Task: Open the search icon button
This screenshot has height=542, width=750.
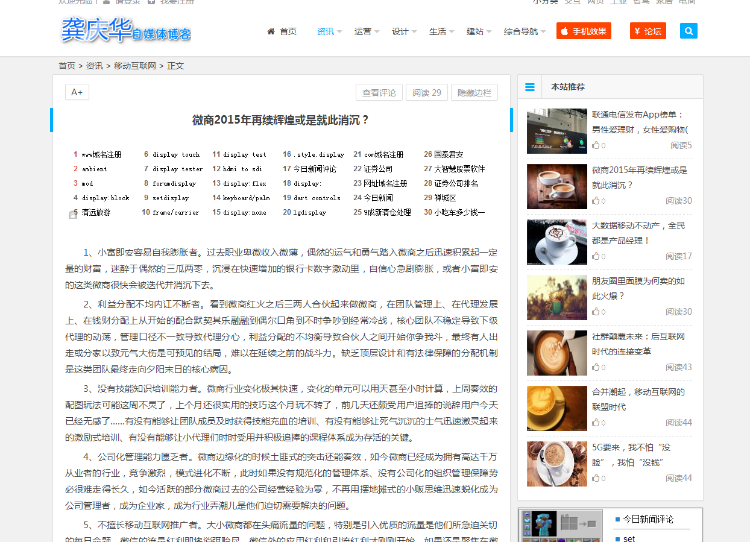Action: tap(688, 31)
